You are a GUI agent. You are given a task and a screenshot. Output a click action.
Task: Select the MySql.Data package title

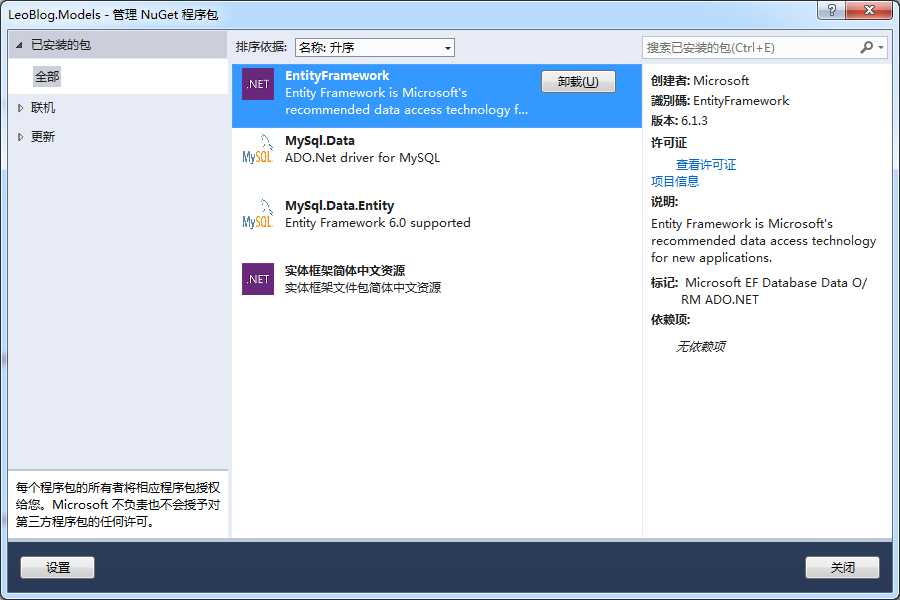pos(320,141)
